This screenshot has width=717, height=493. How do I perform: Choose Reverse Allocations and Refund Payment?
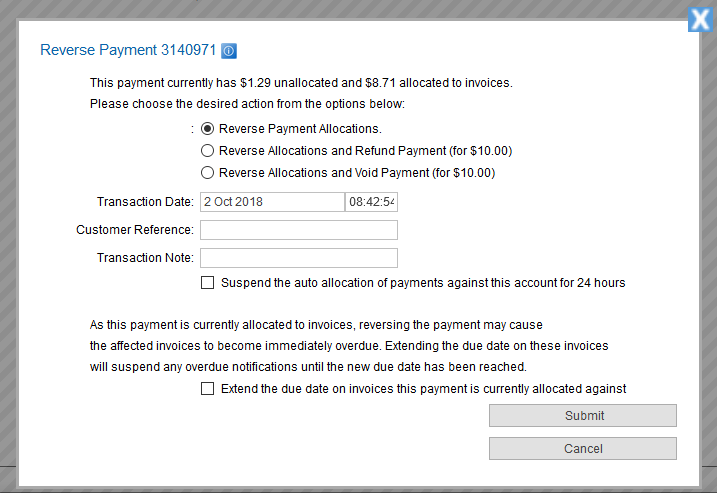click(x=208, y=151)
